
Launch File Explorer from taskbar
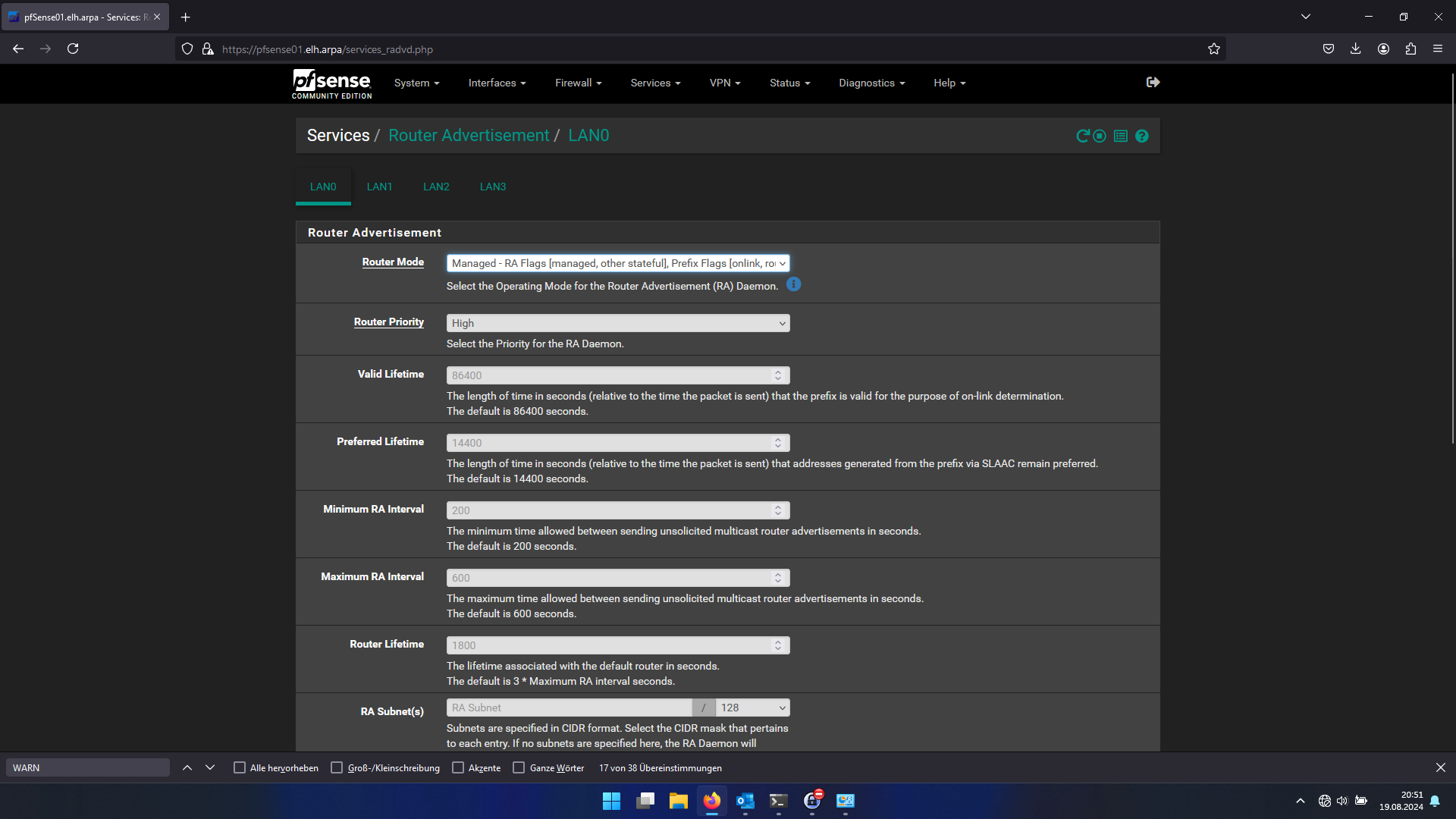pyautogui.click(x=679, y=801)
